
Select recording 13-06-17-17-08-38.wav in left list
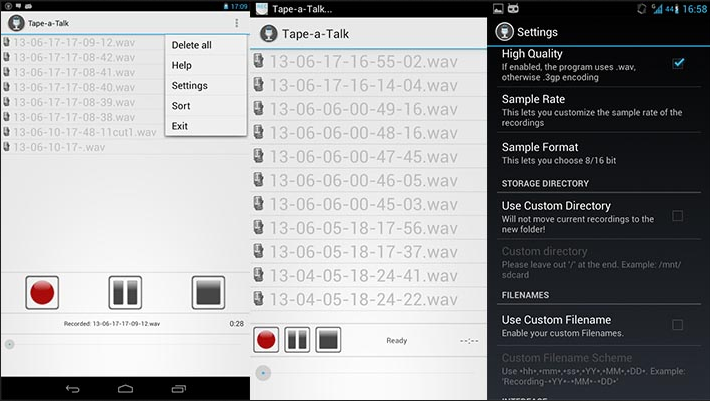pos(74,117)
